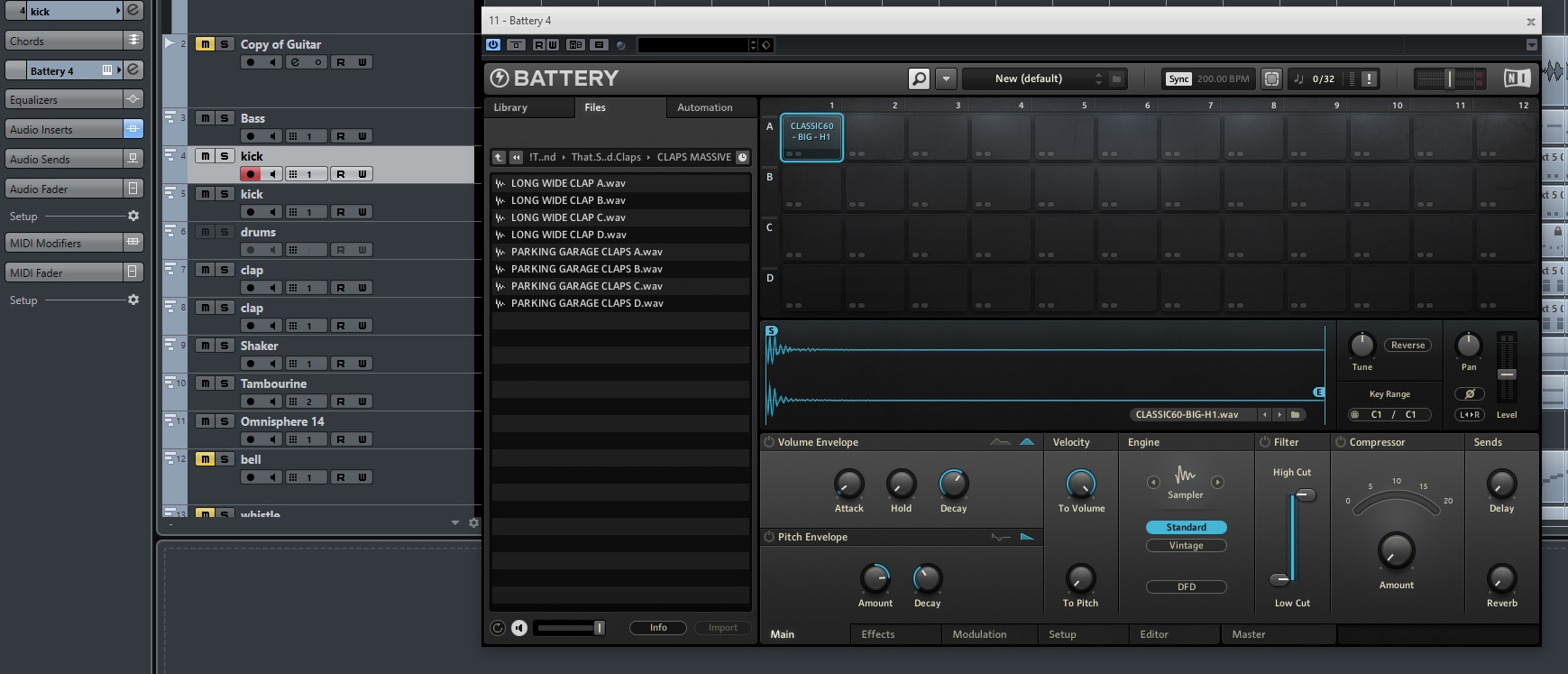
Task: Click the phase invert Ø button
Action: [x=1470, y=394]
